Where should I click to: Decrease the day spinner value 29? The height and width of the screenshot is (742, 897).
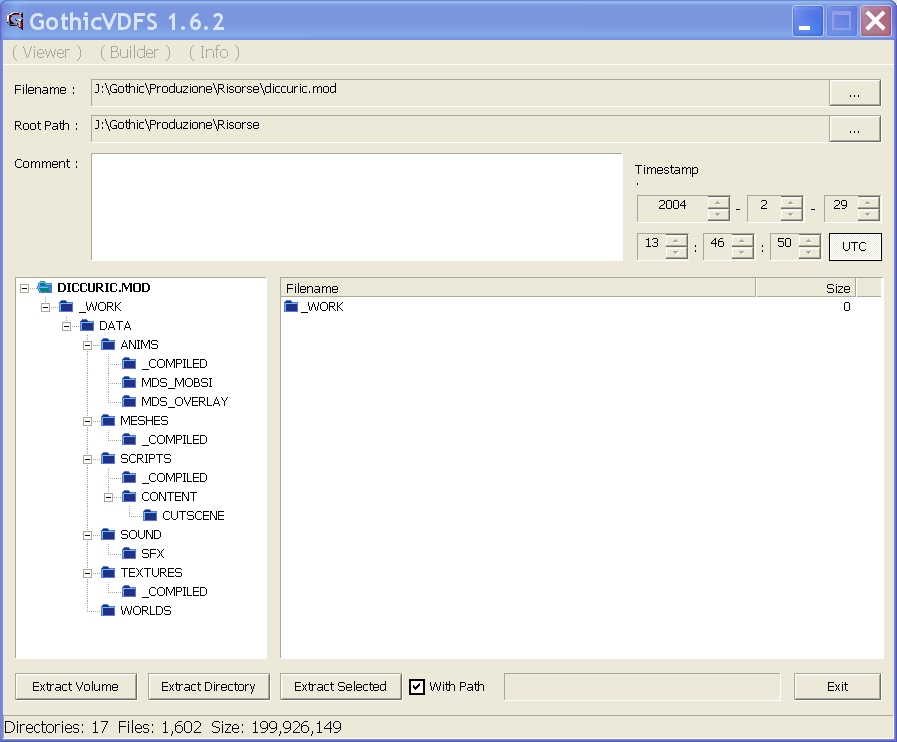tap(868, 215)
